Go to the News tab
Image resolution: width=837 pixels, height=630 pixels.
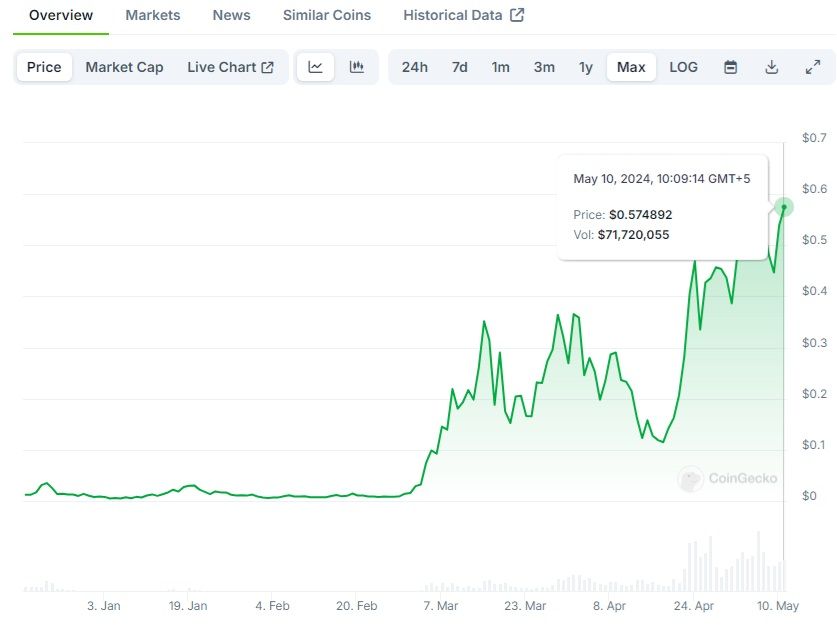click(232, 15)
